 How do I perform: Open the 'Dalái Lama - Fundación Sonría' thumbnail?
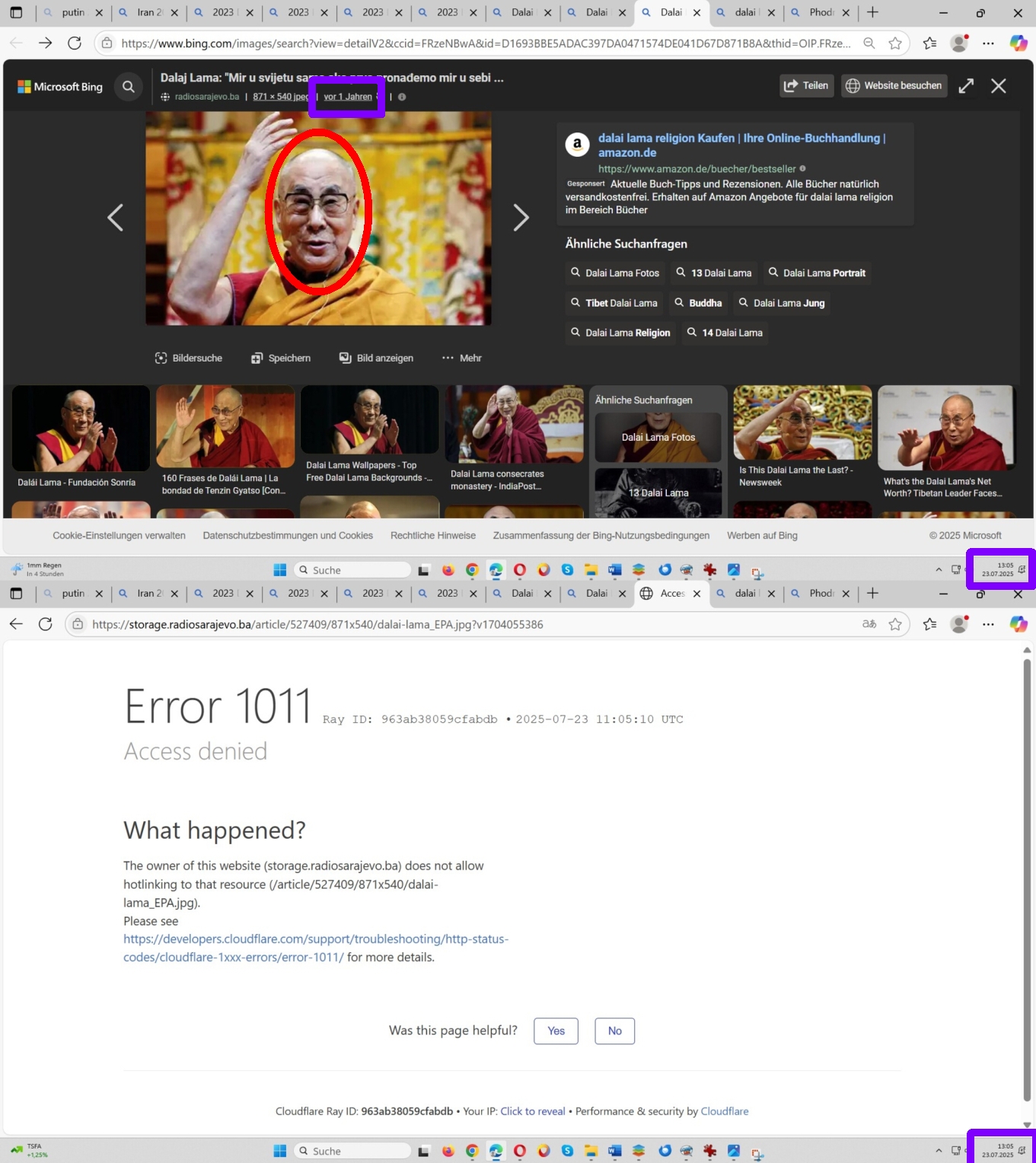click(x=81, y=438)
